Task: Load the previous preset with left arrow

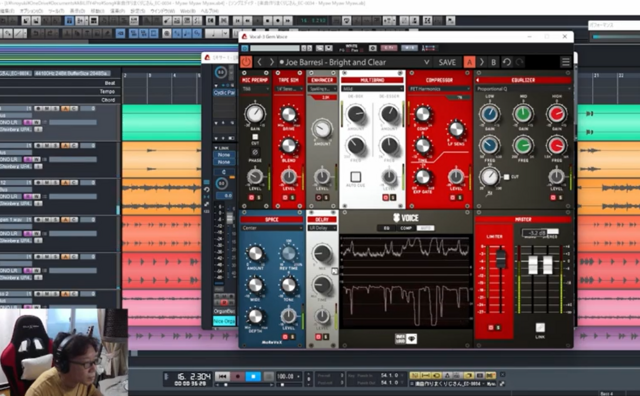Action: point(260,62)
